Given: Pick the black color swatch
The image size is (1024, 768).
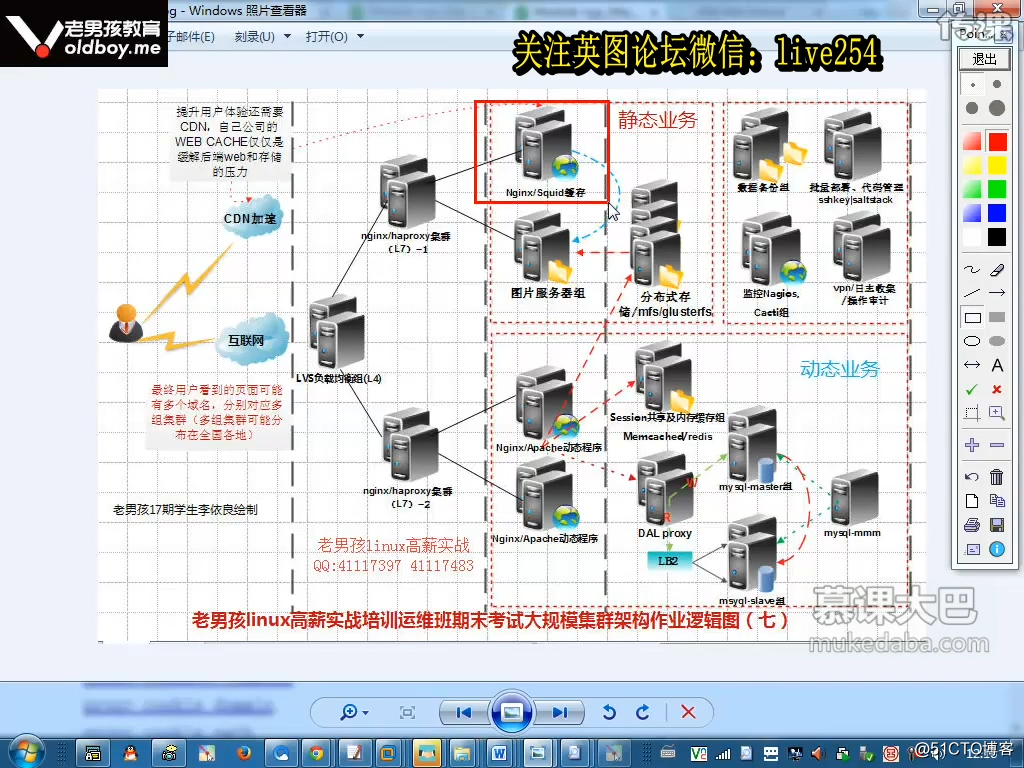Looking at the screenshot, I should pyautogui.click(x=997, y=236).
